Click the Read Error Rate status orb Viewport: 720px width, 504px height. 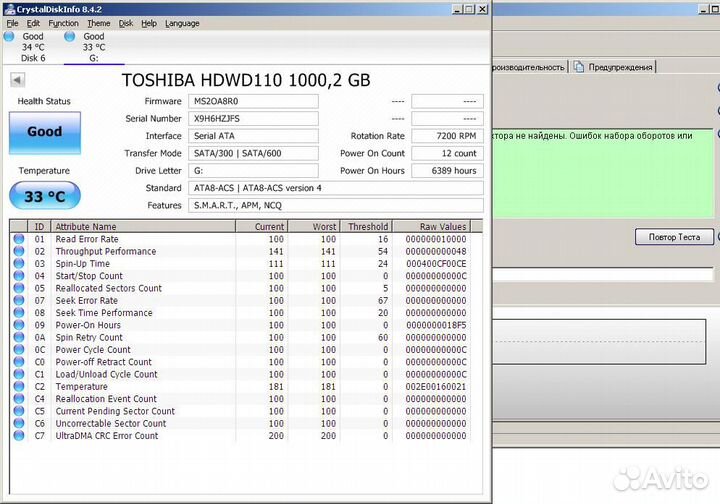click(x=19, y=239)
